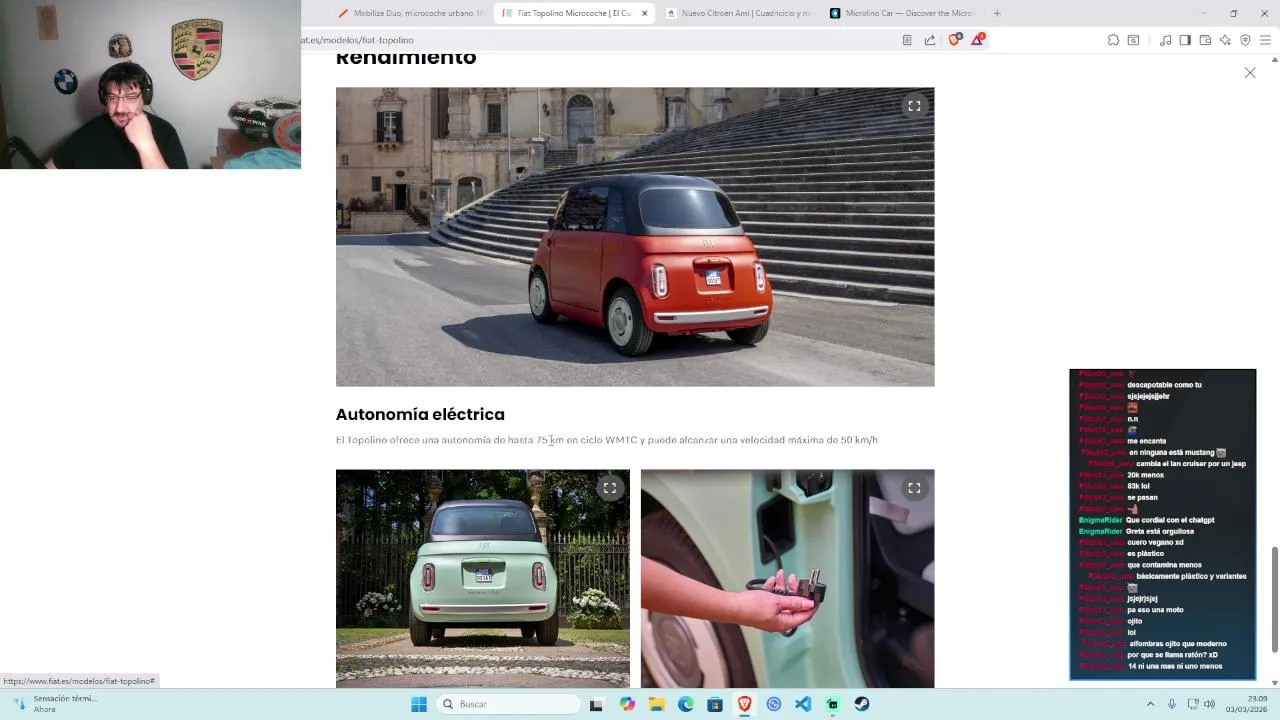Open File Explorer from the taskbar

(656, 704)
